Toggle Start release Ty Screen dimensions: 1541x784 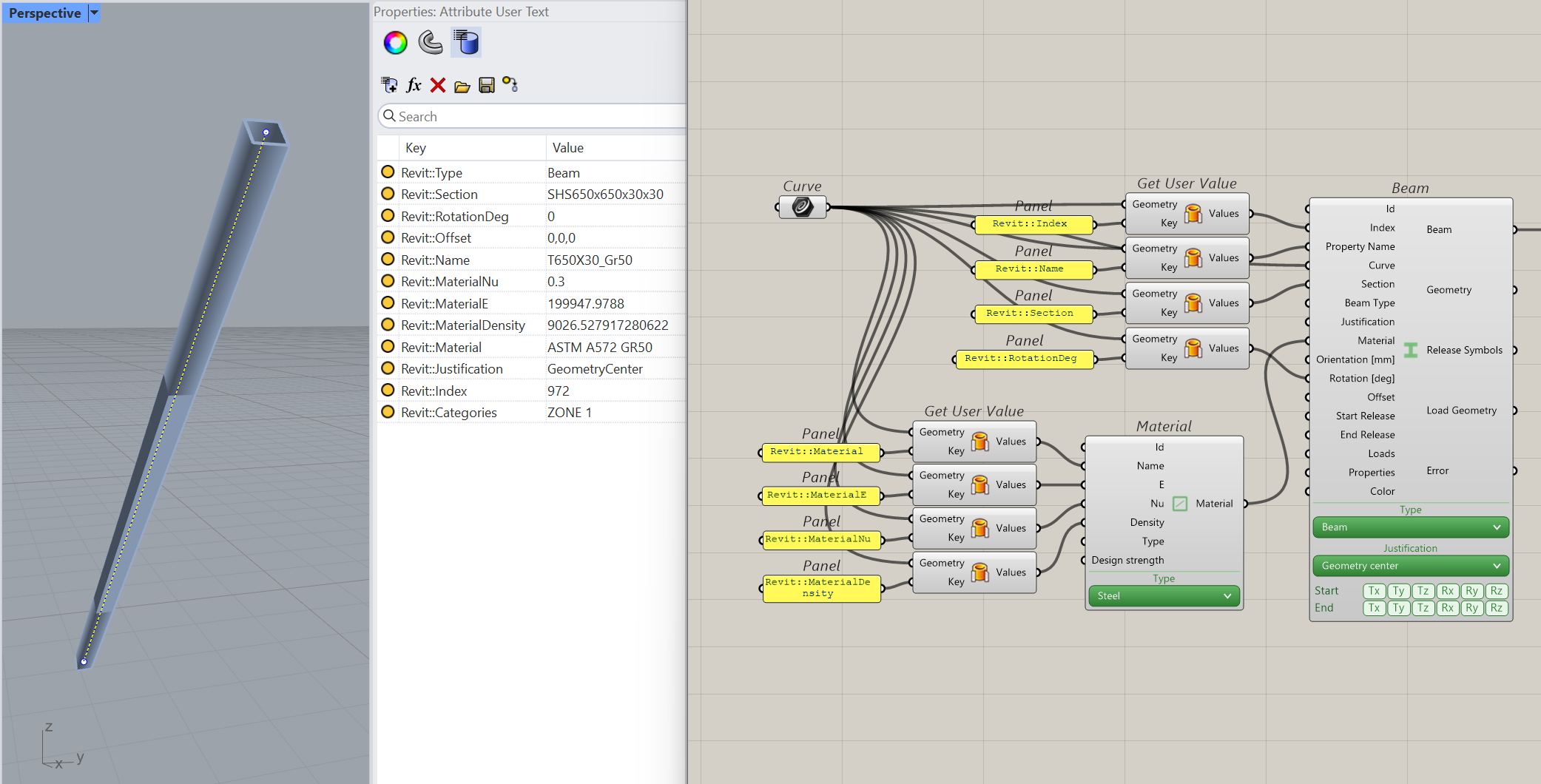[x=1398, y=591]
